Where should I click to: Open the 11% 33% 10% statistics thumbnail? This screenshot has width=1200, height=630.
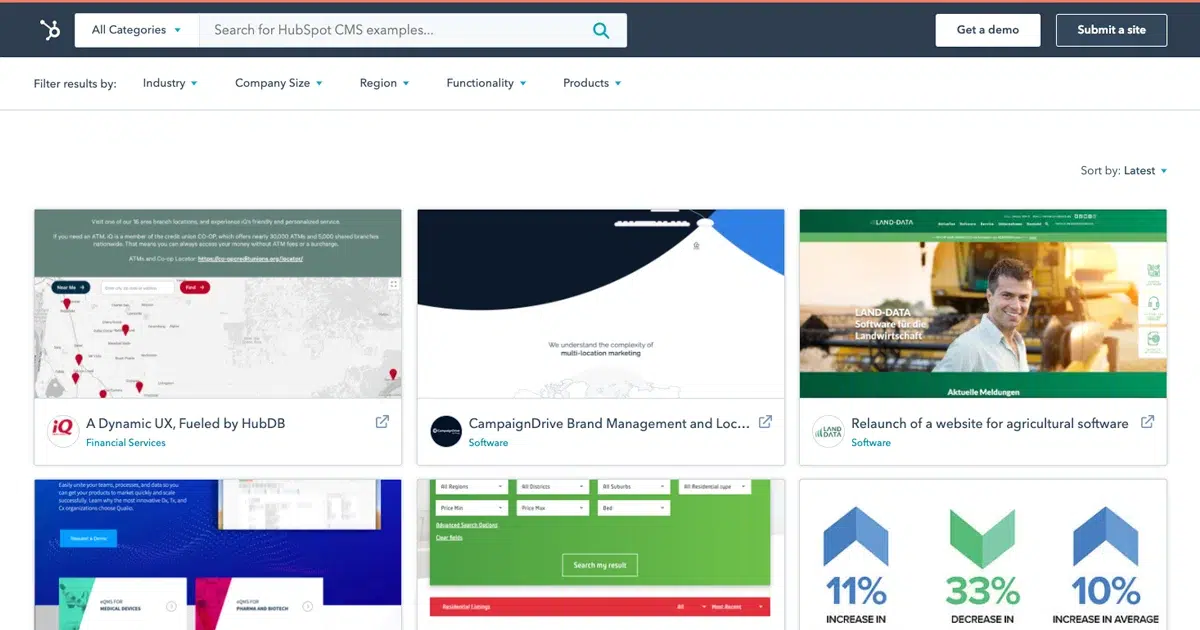[x=983, y=555]
